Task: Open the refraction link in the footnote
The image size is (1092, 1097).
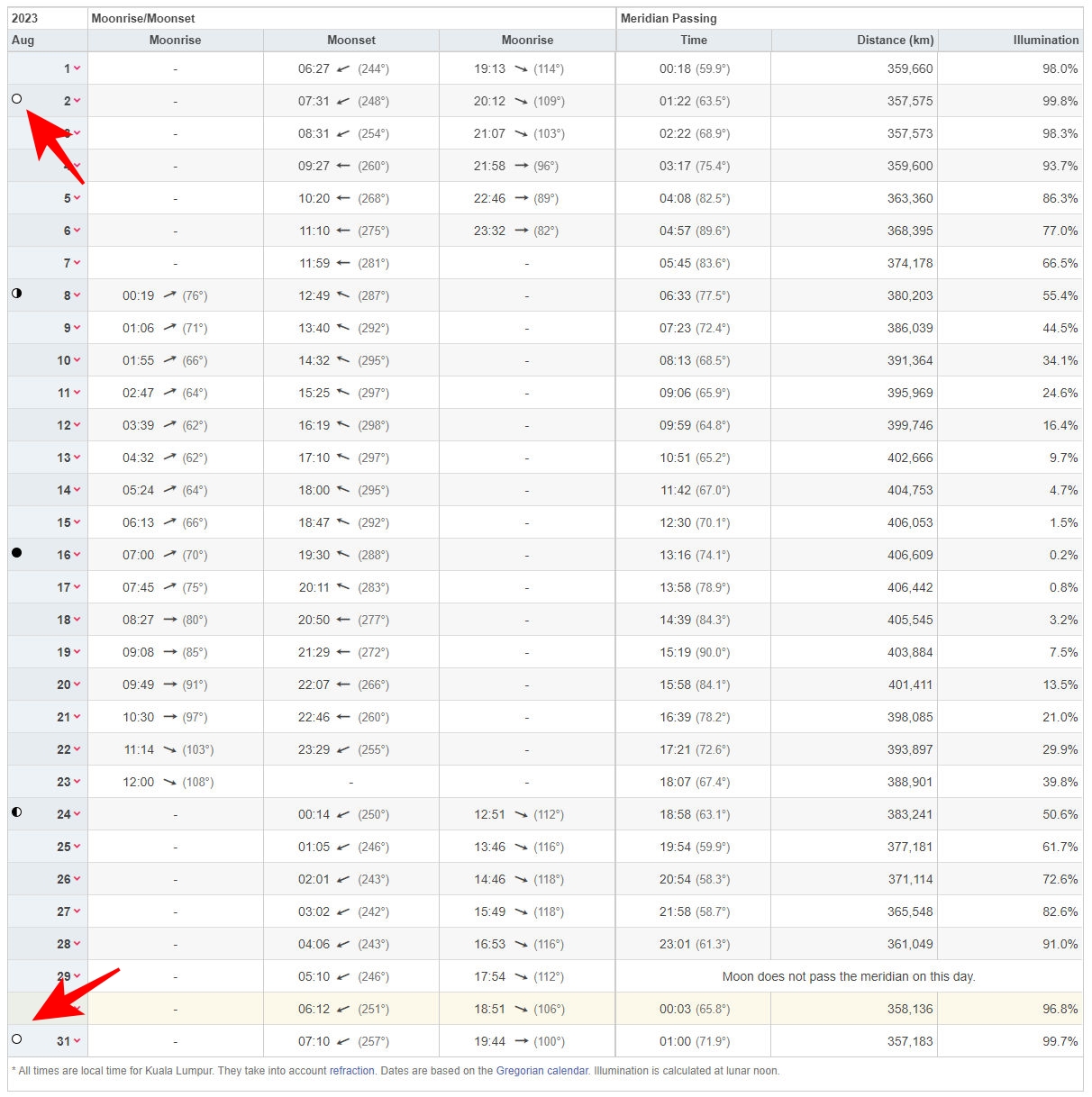Action: click(x=351, y=1071)
